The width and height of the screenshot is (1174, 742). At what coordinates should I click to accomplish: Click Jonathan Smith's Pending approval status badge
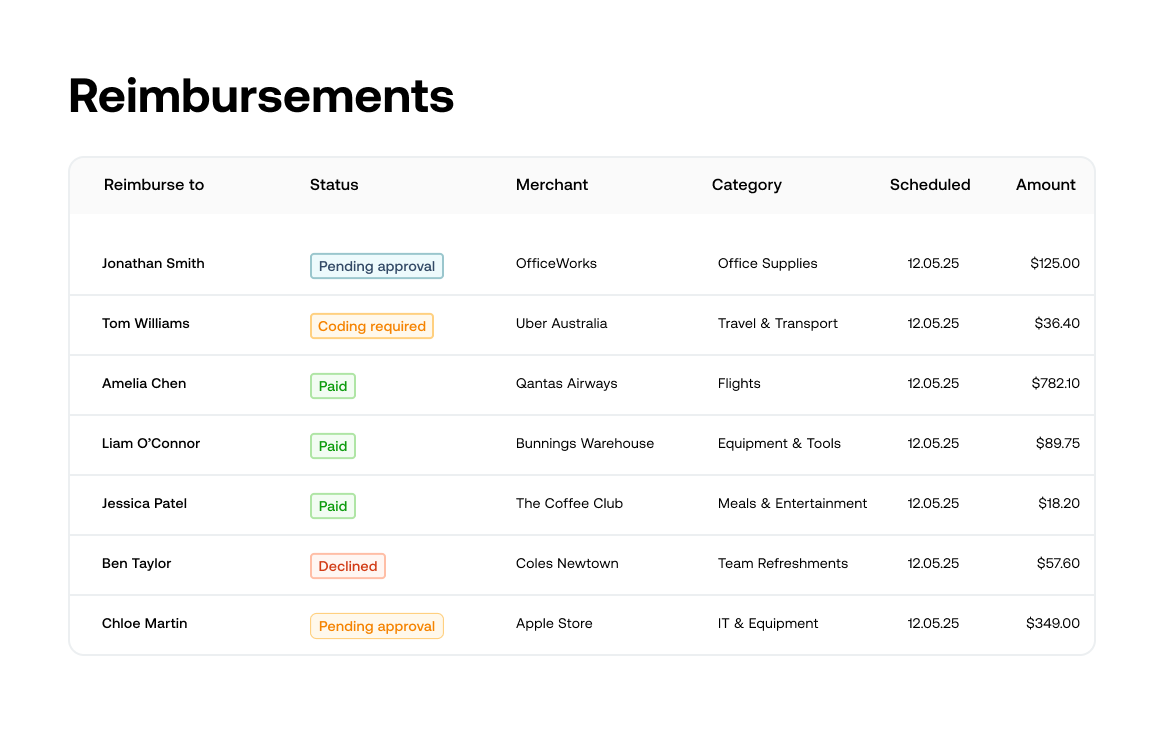pyautogui.click(x=377, y=266)
